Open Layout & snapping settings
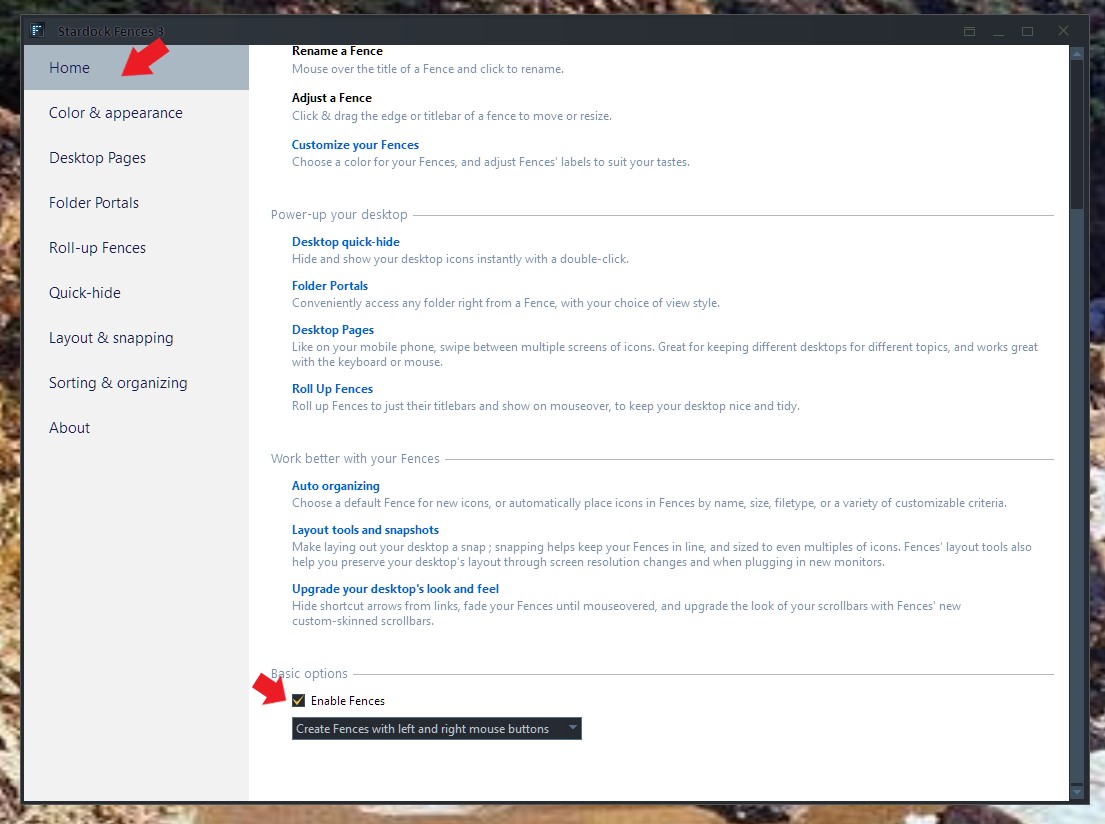Screen dimensions: 1105x824 [x=111, y=338]
